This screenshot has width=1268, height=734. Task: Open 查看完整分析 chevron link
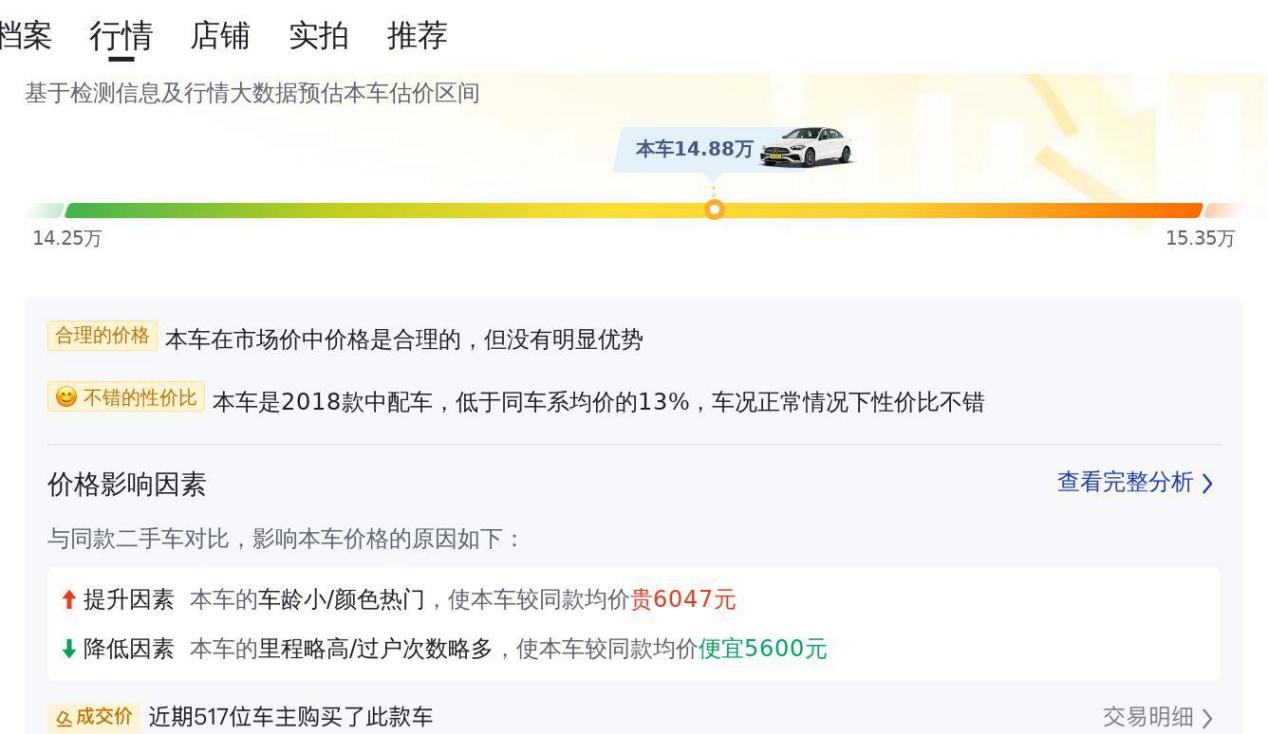(1134, 483)
